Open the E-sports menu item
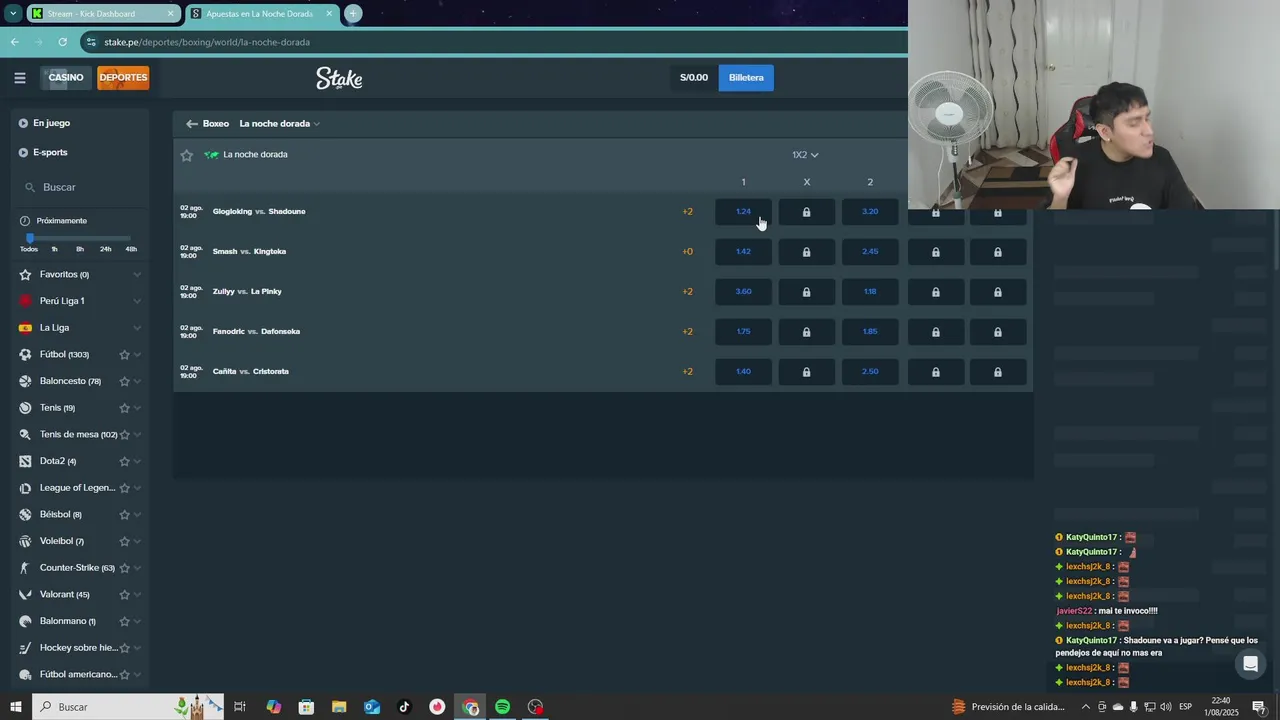The image size is (1280, 720). click(49, 152)
